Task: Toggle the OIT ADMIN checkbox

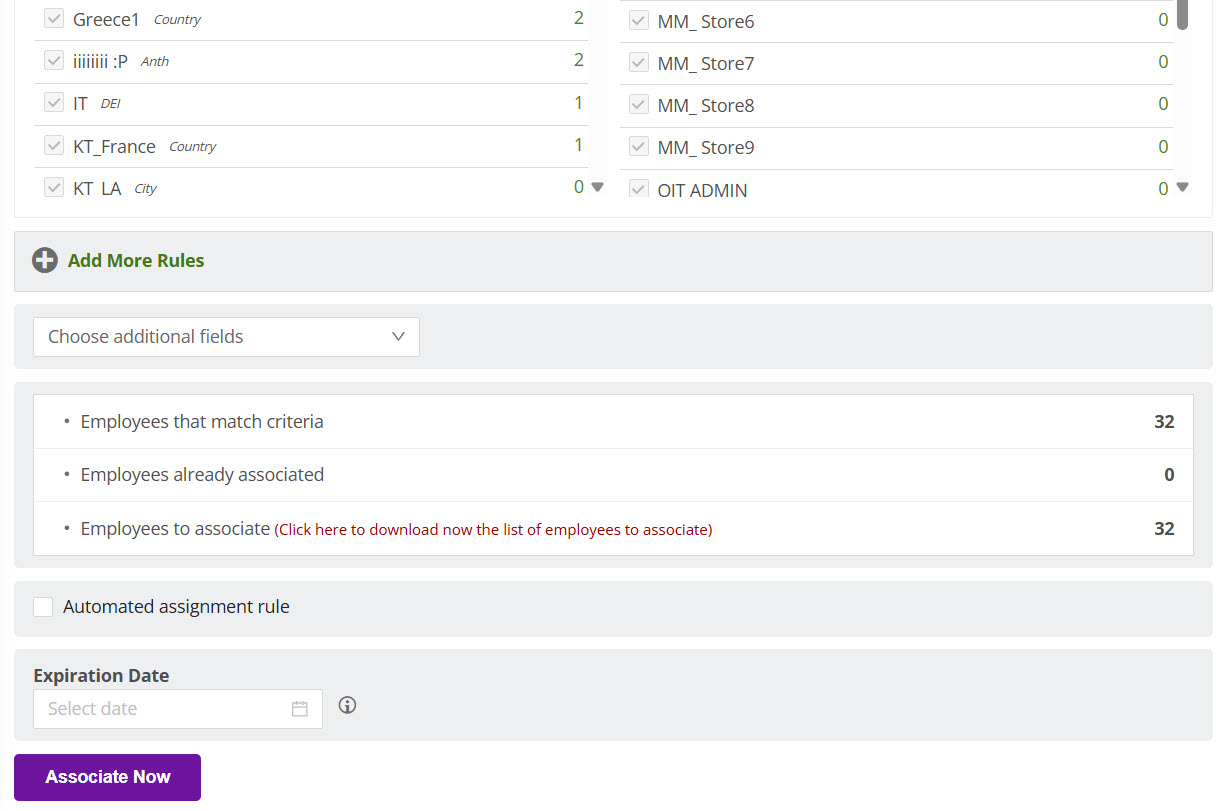Action: point(638,189)
